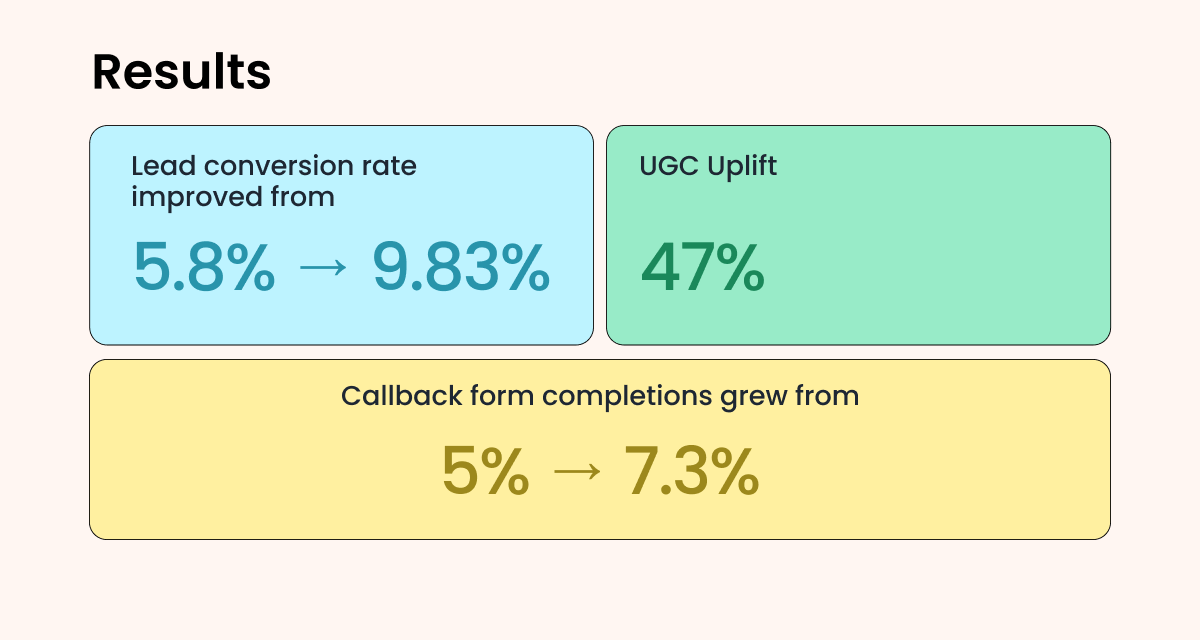Select the 5% callback starting value
Screen dimensions: 1200x640
pyautogui.click(x=485, y=473)
